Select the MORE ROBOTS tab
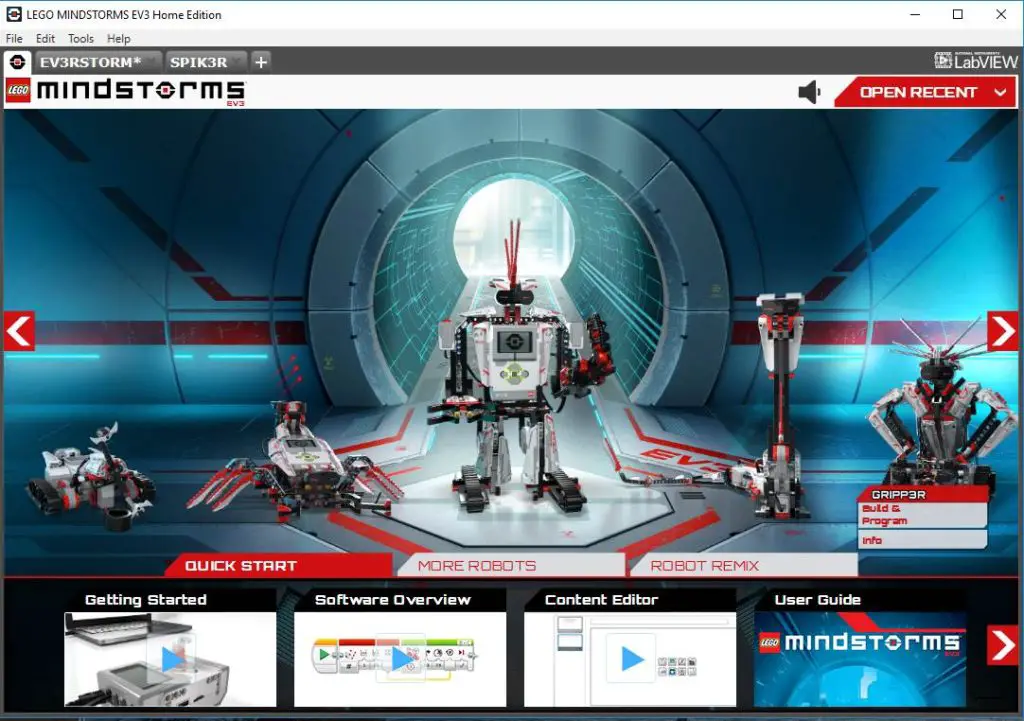This screenshot has width=1024, height=721. [x=511, y=566]
